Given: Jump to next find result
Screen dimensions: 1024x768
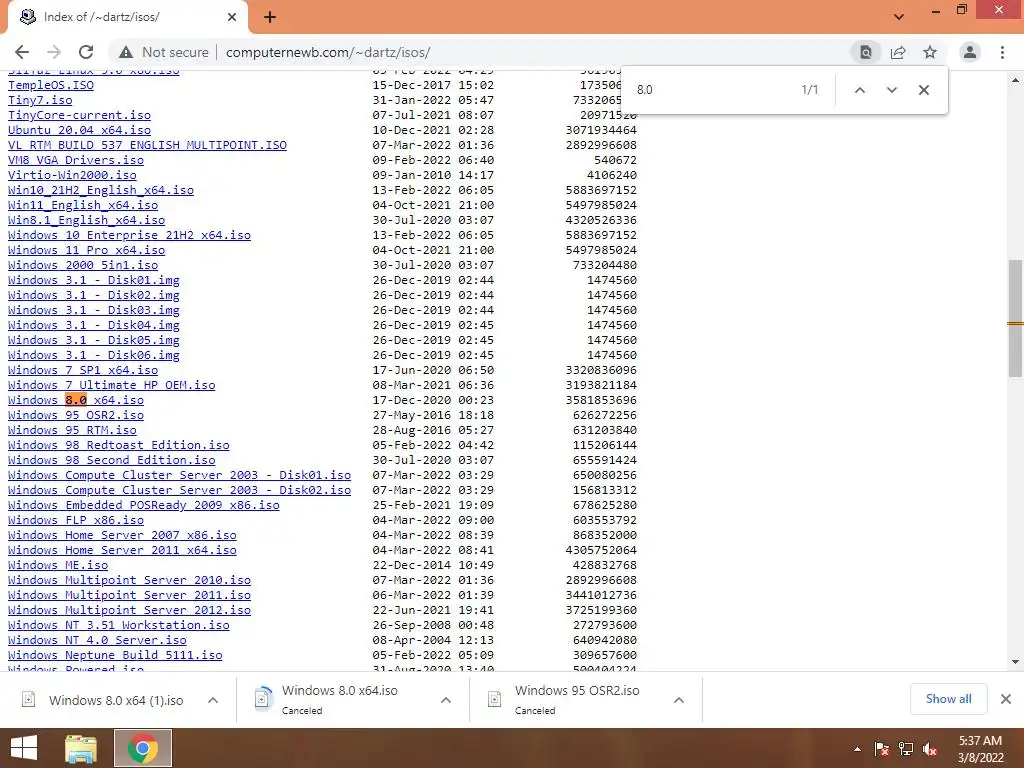Looking at the screenshot, I should [x=891, y=90].
